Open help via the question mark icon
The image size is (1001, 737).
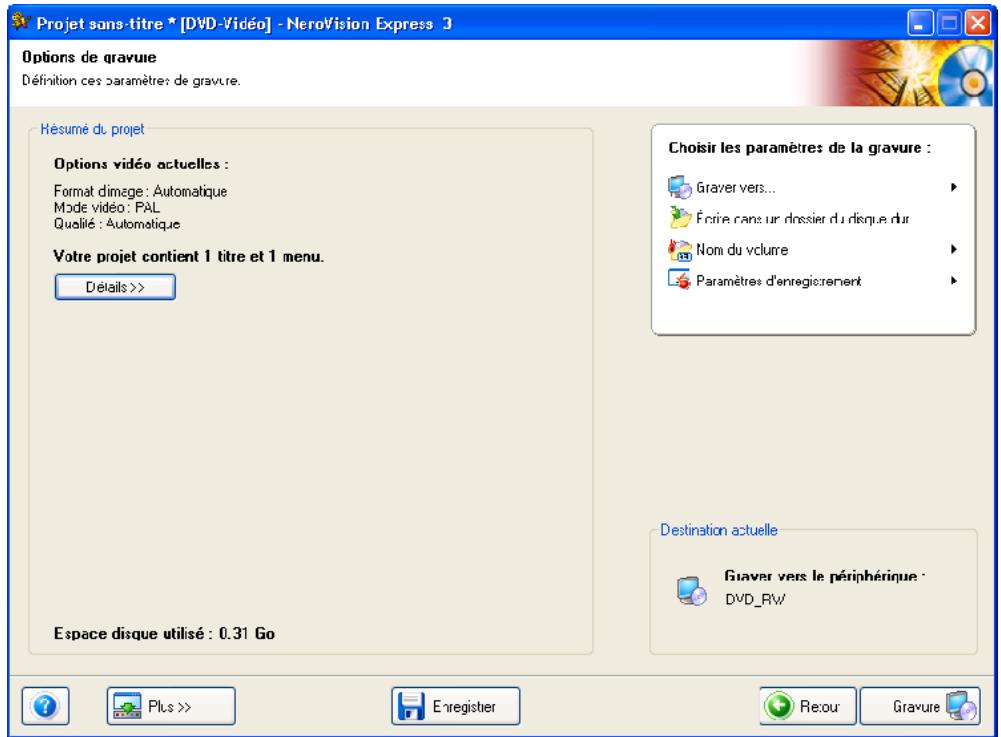(x=45, y=706)
